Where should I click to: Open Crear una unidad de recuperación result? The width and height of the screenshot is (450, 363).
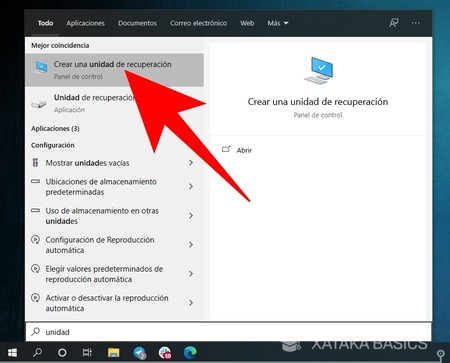click(114, 70)
